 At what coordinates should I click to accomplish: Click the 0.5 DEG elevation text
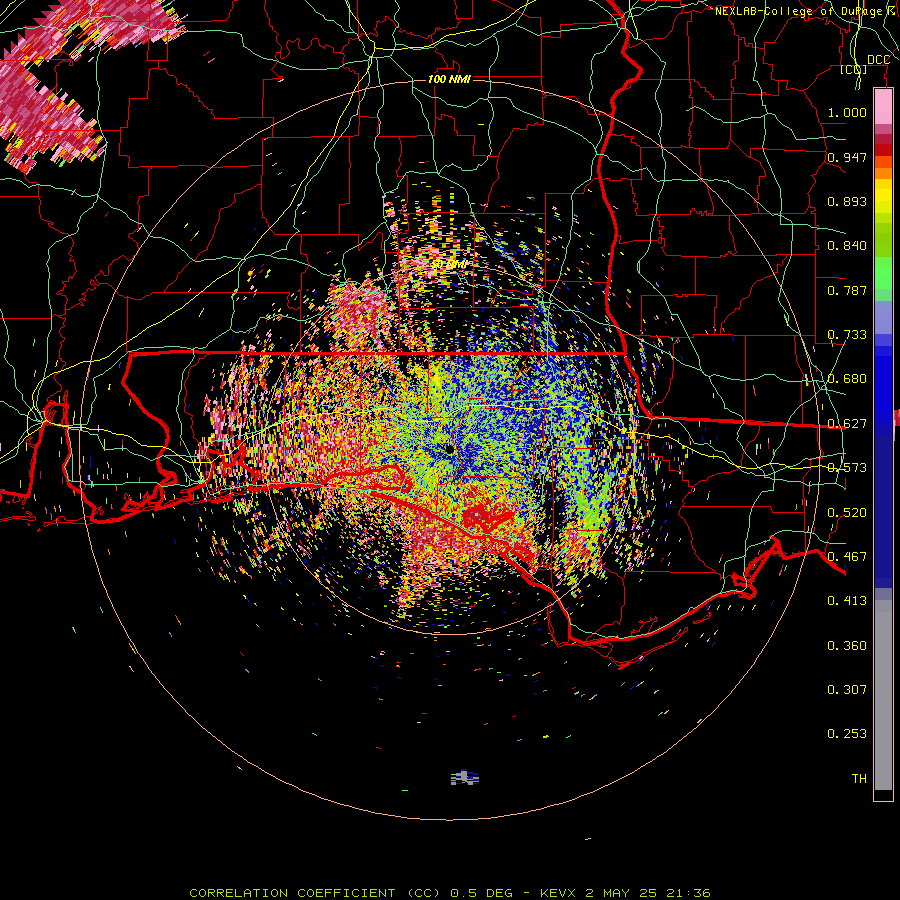[x=482, y=893]
